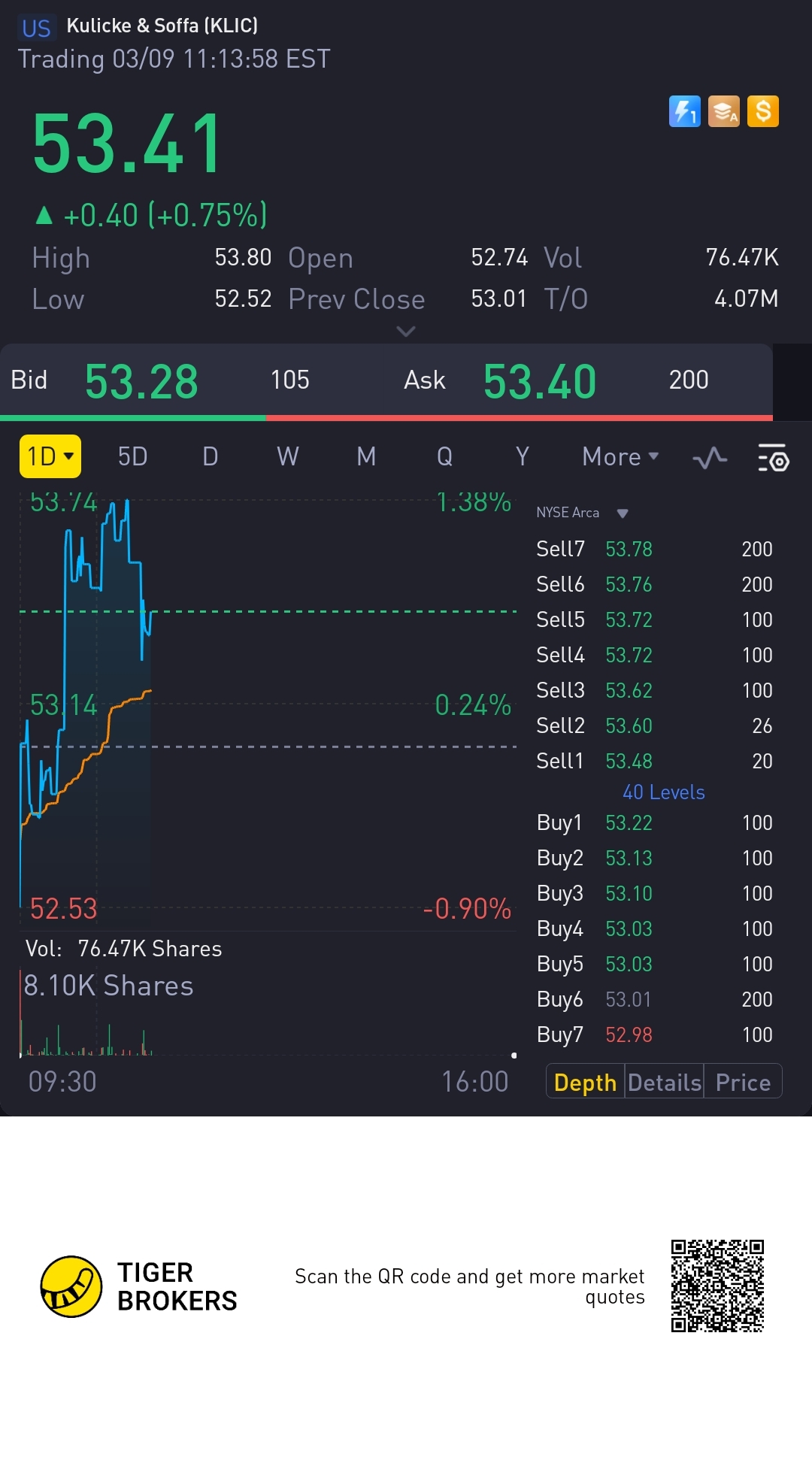Tap the Sell1 53.48 order row
This screenshot has height=1457, width=812.
(654, 761)
